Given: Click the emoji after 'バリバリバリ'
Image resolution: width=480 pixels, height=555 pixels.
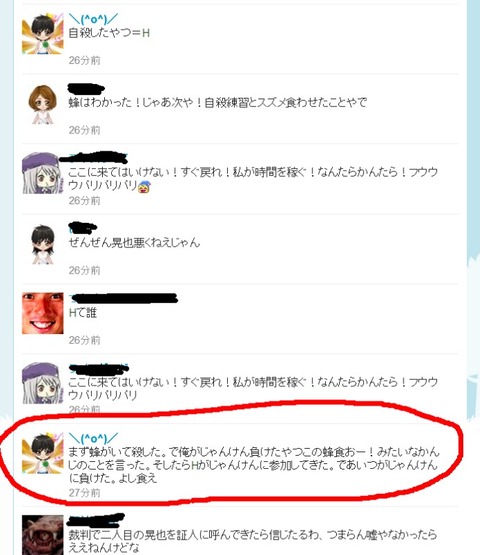Looking at the screenshot, I should click(x=144, y=186).
